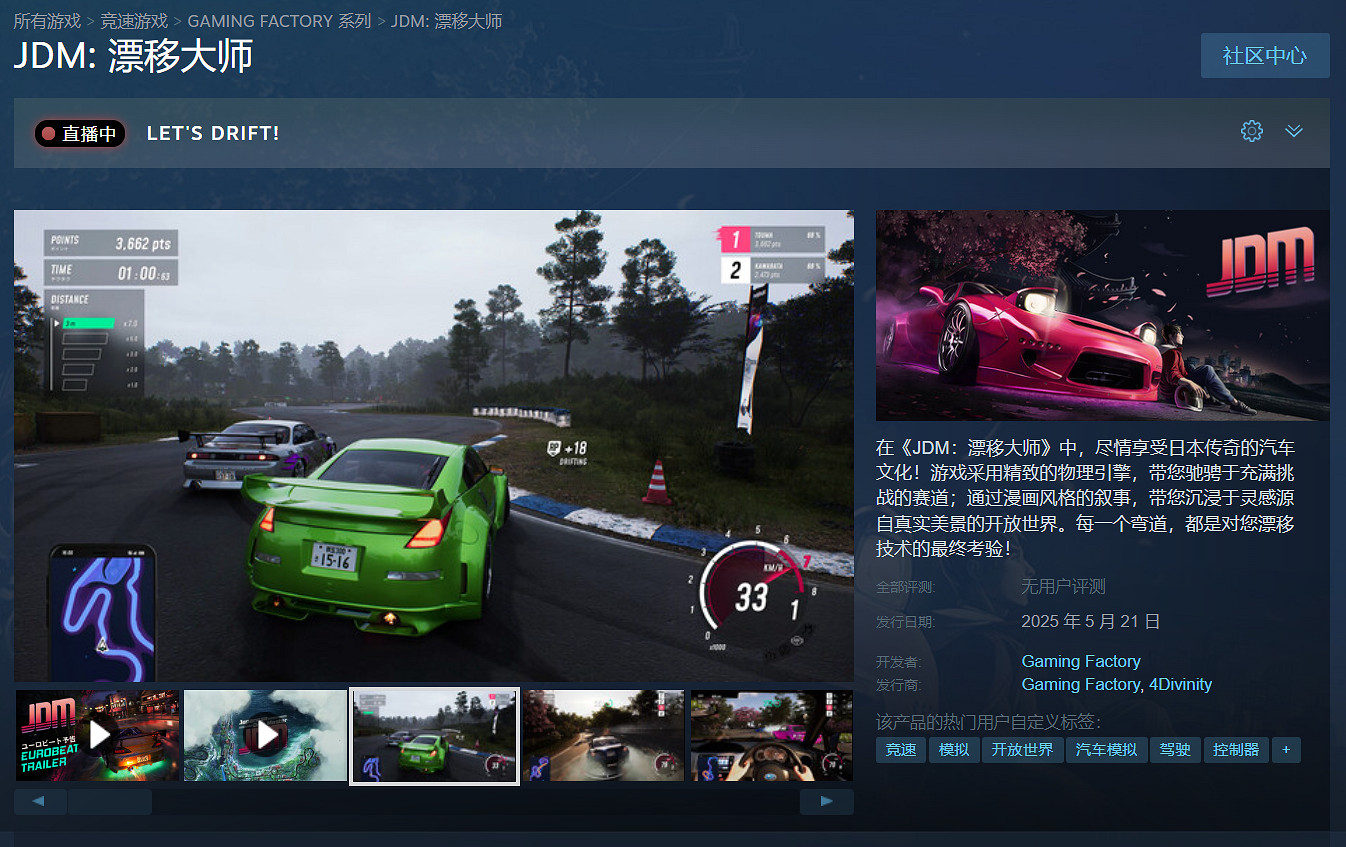Open the broadcast settings gear icon
1346x847 pixels.
[1251, 131]
